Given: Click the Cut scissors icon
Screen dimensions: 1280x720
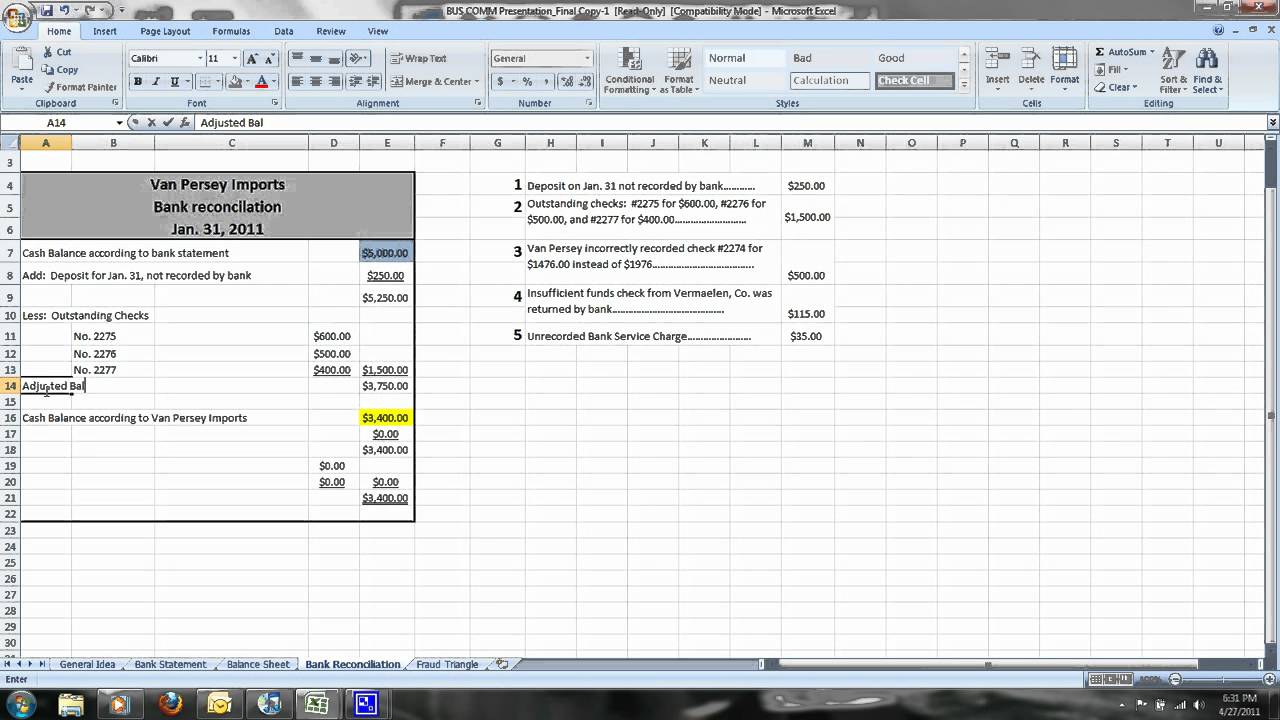Looking at the screenshot, I should pos(48,52).
